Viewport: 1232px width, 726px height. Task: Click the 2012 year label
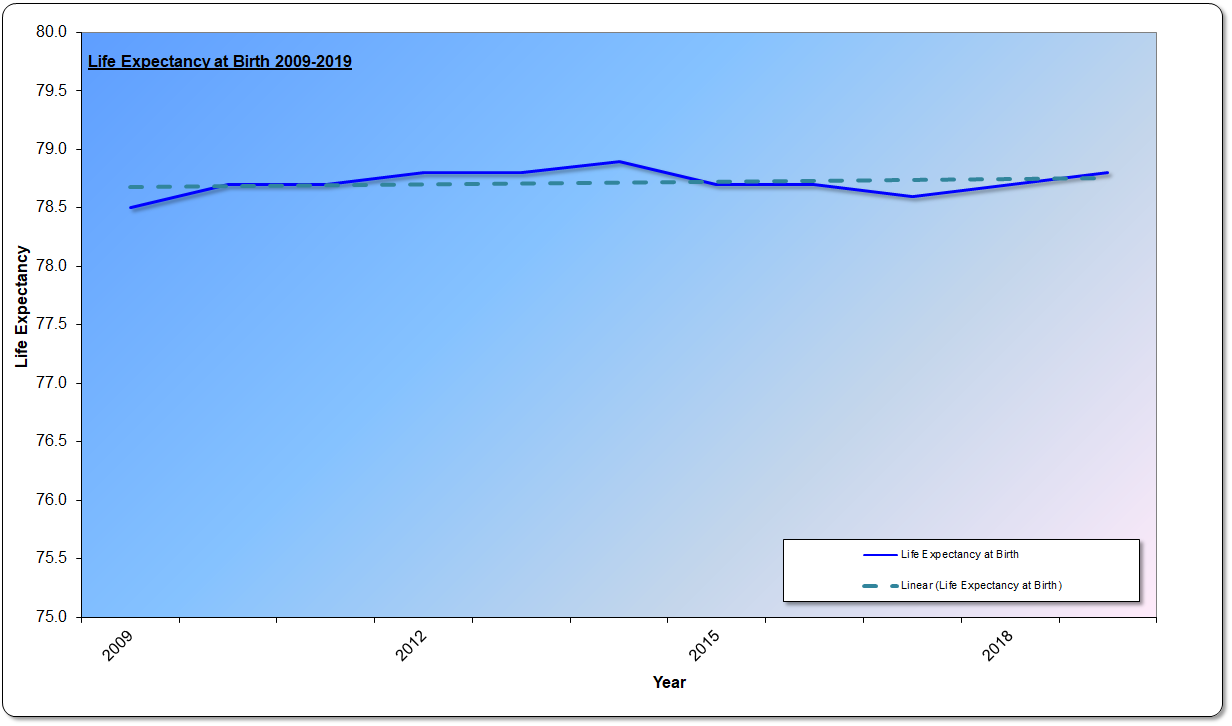pyautogui.click(x=412, y=645)
